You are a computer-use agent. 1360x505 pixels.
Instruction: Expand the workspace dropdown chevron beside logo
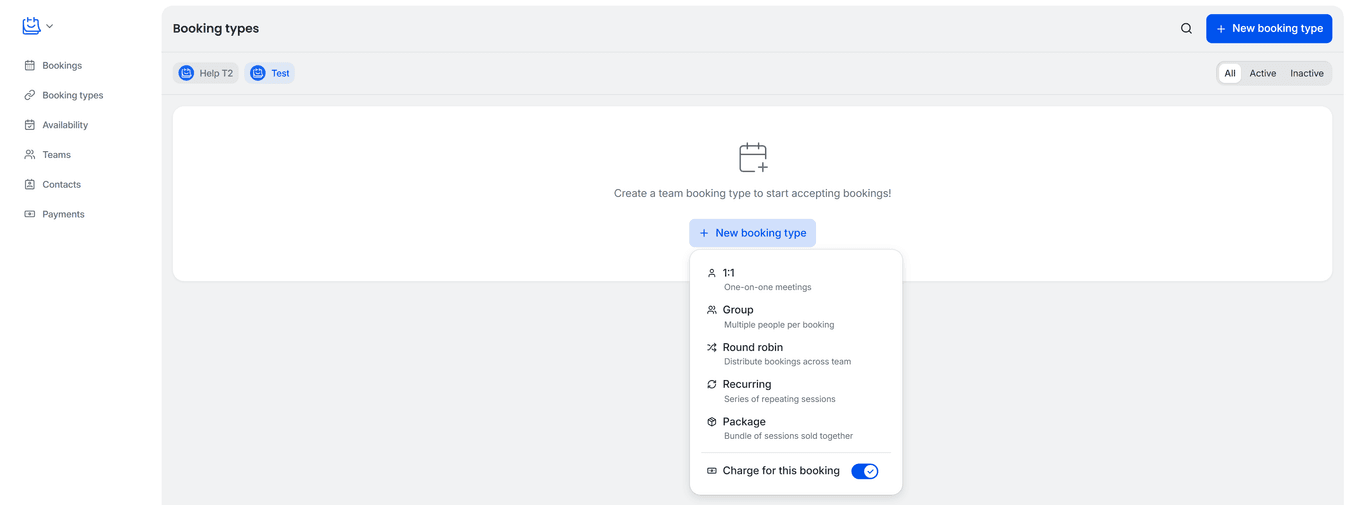[50, 26]
